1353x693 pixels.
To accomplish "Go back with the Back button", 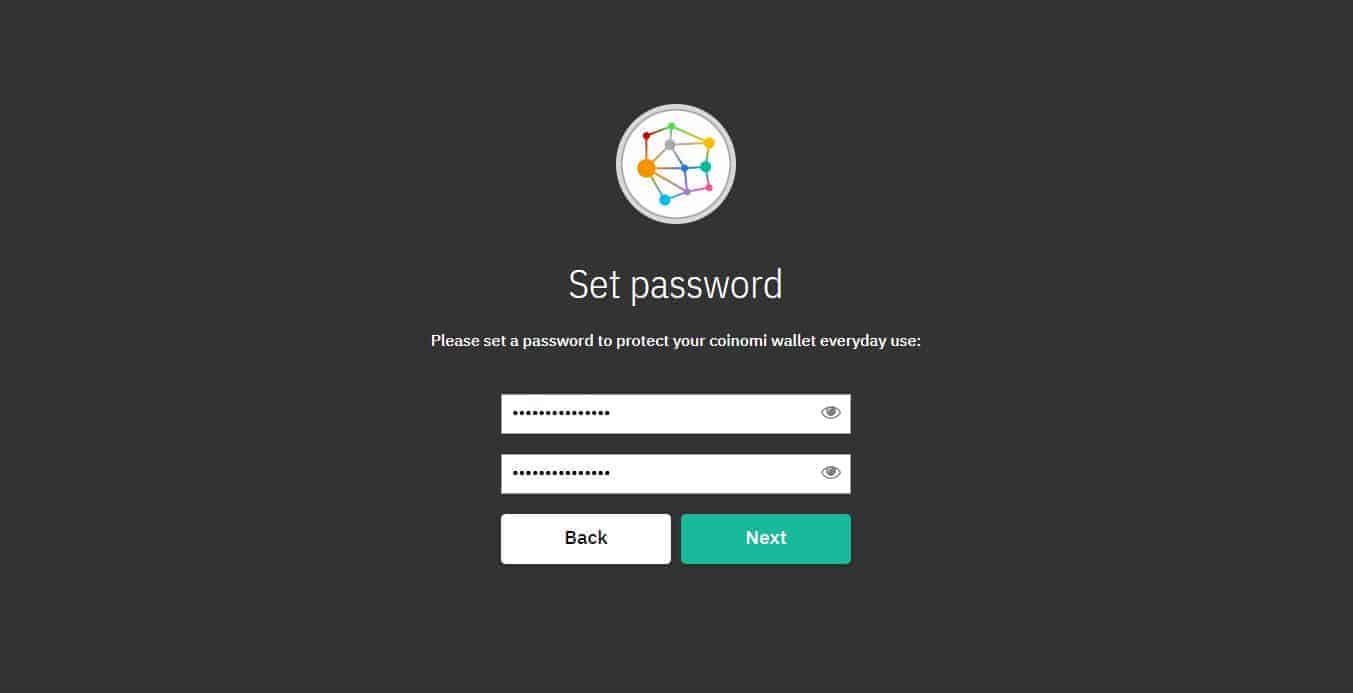I will (x=586, y=539).
